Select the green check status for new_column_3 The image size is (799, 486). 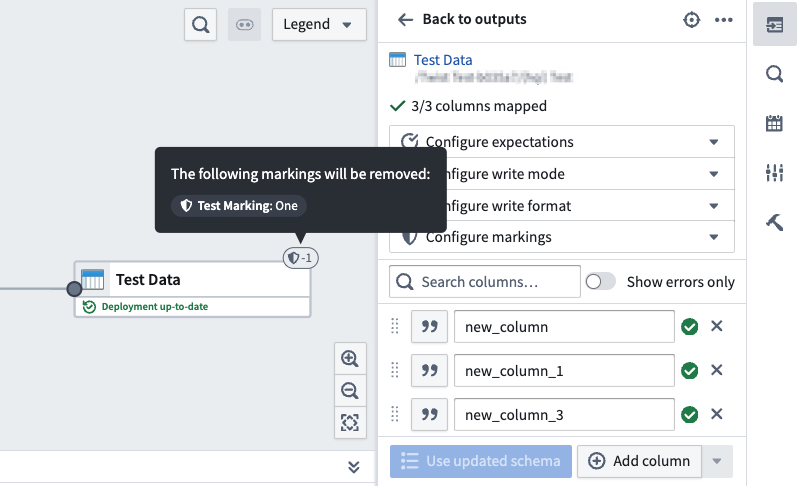(x=689, y=415)
